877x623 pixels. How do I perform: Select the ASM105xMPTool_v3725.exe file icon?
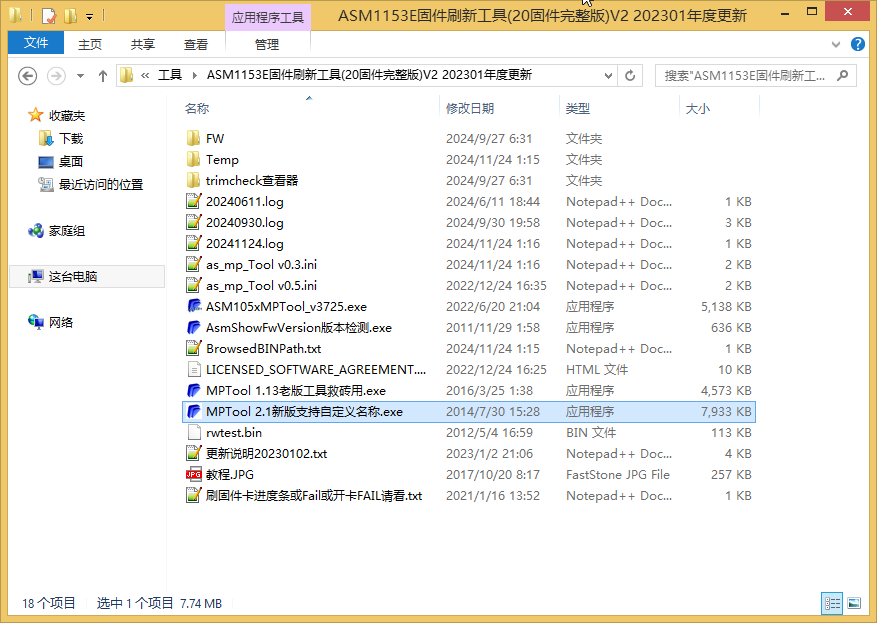[194, 307]
